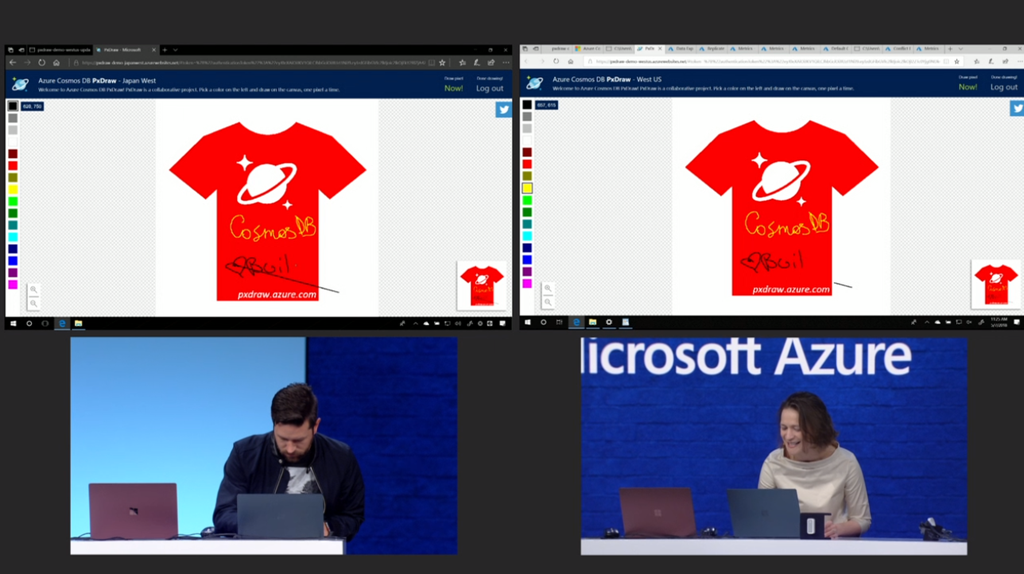Add web notes in Japan West browser

click(x=477, y=63)
